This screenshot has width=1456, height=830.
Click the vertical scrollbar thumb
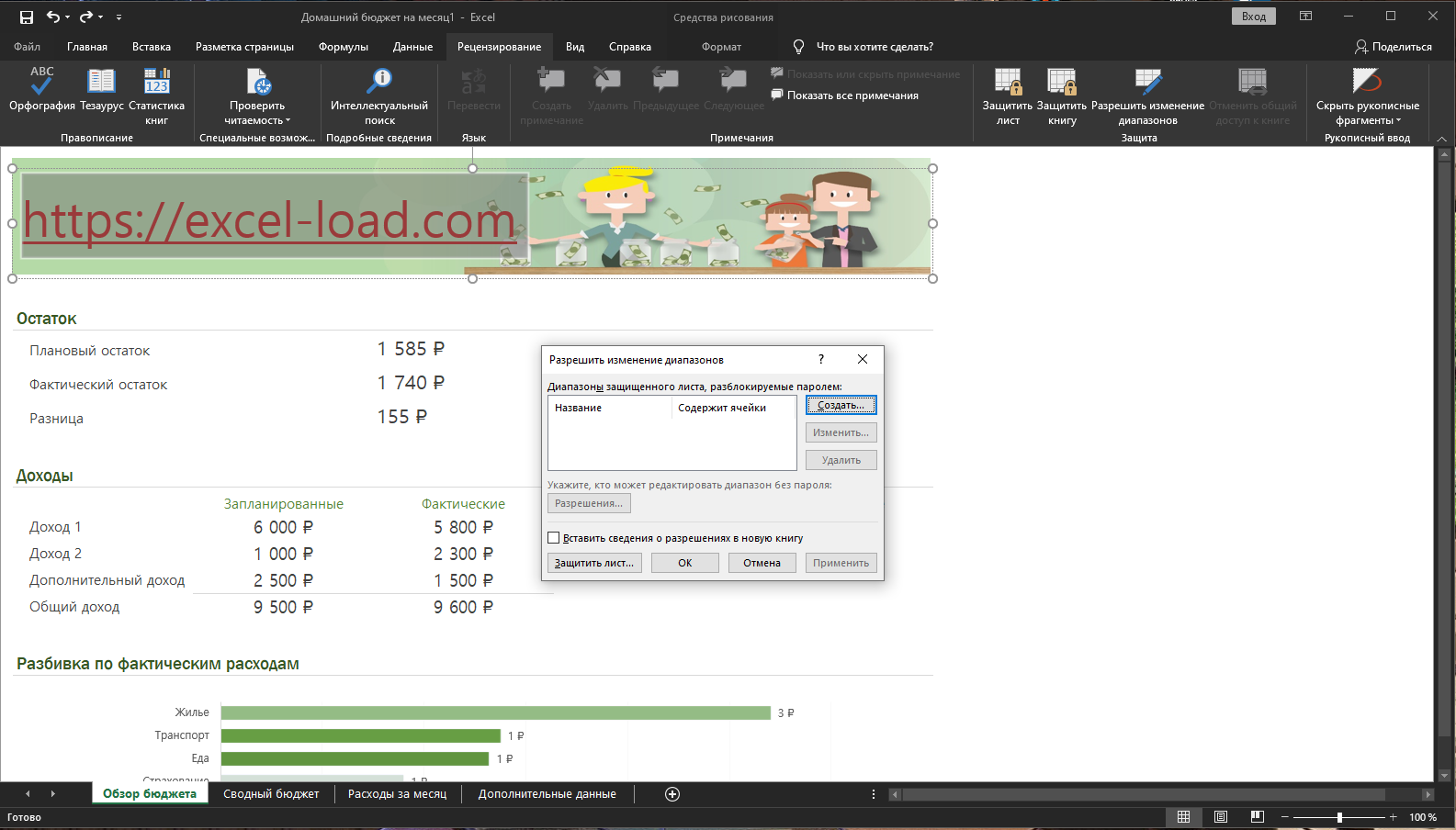point(1445,450)
